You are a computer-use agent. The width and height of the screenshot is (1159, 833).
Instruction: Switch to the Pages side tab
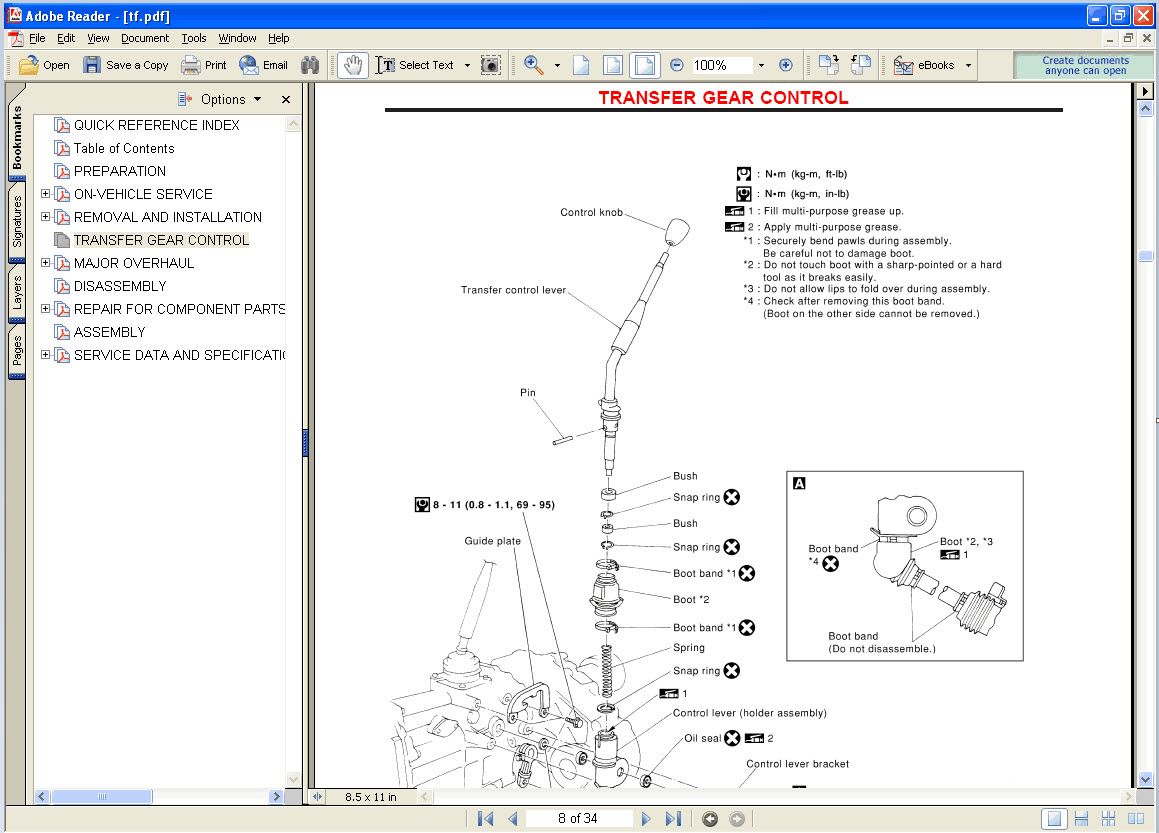(x=16, y=351)
